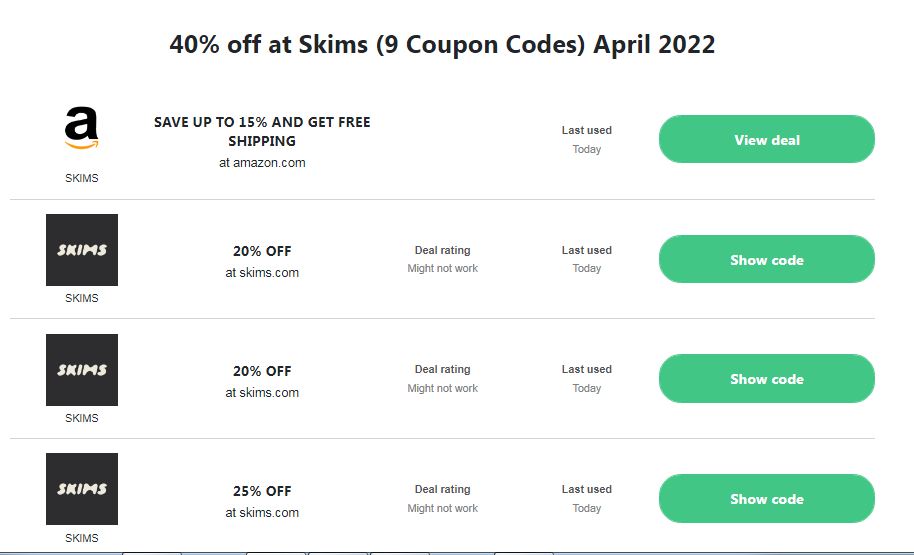The image size is (914, 555).
Task: Click 'at skims.com' under the second 20% OFF
Action: (262, 393)
